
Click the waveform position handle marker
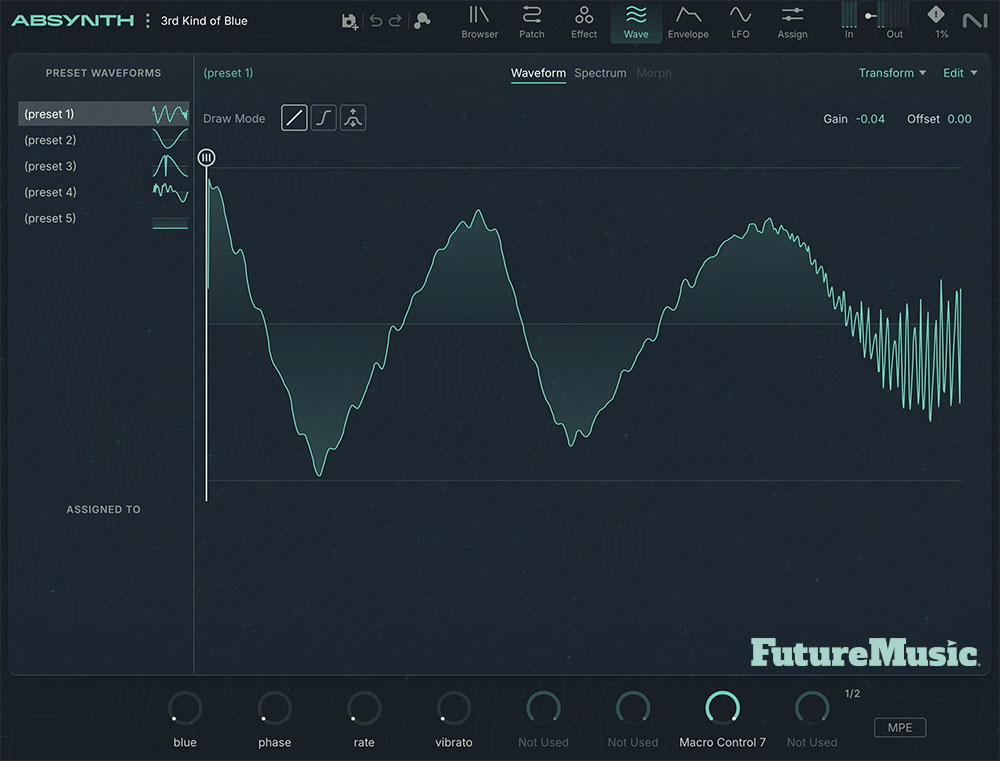click(206, 158)
